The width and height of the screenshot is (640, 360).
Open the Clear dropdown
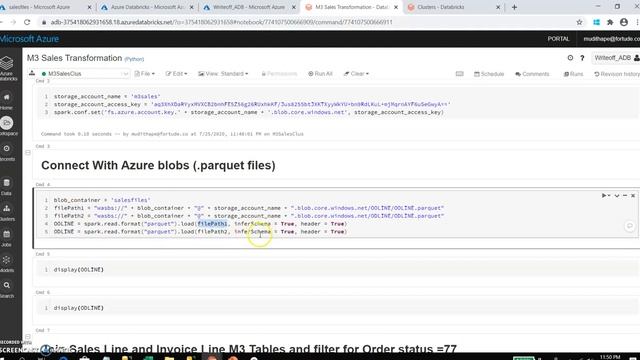(x=356, y=74)
